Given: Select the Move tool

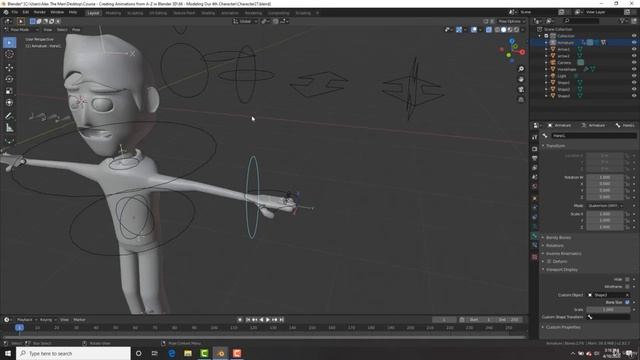Looking at the screenshot, I should coord(9,67).
